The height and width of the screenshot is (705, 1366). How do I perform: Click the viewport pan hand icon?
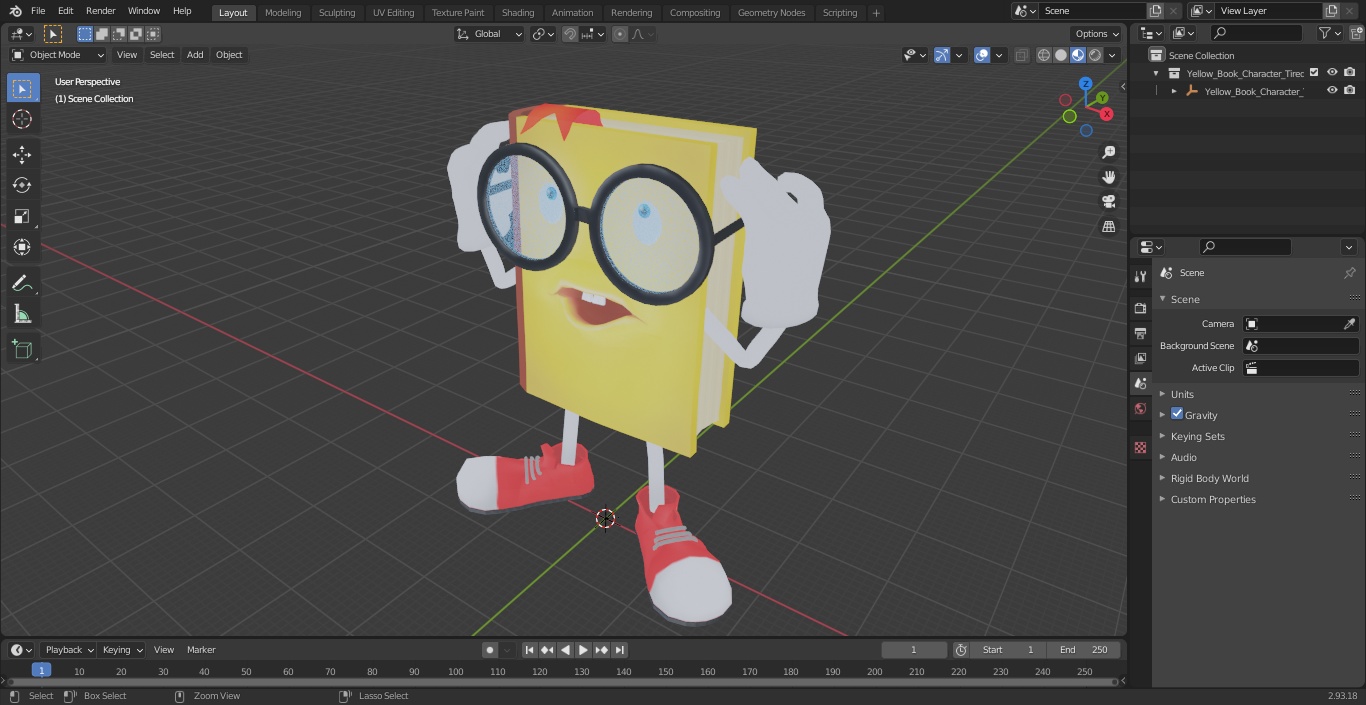click(1108, 177)
